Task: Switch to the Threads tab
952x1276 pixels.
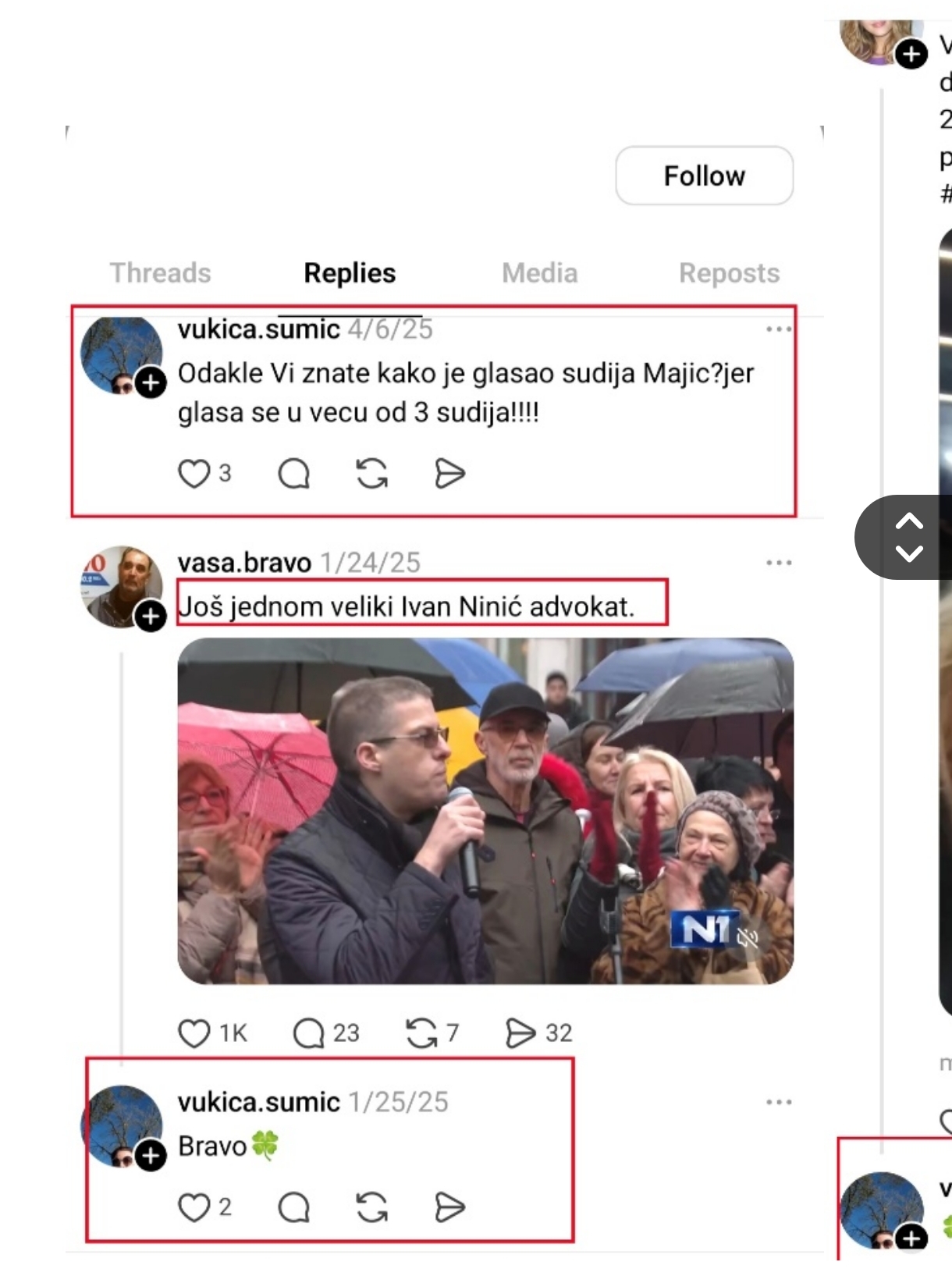Action: click(x=161, y=273)
